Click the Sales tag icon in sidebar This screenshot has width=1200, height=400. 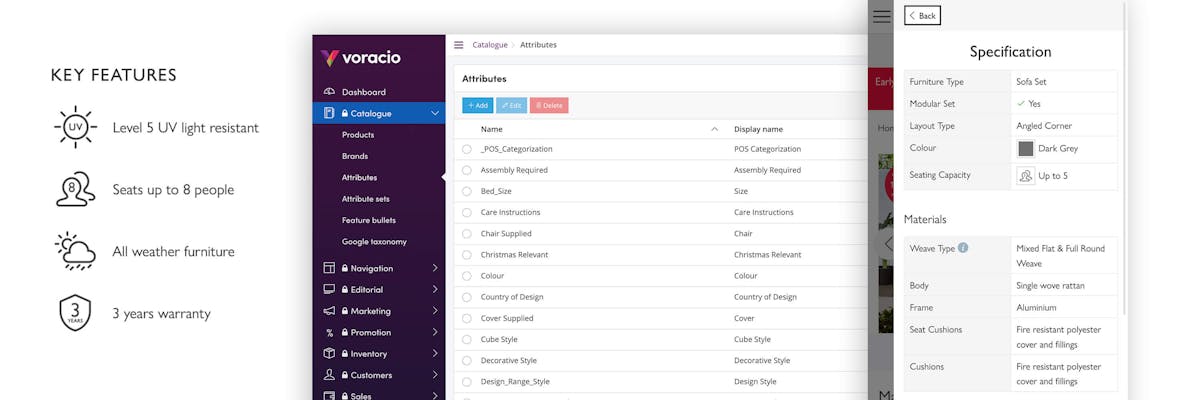pyautogui.click(x=329, y=396)
